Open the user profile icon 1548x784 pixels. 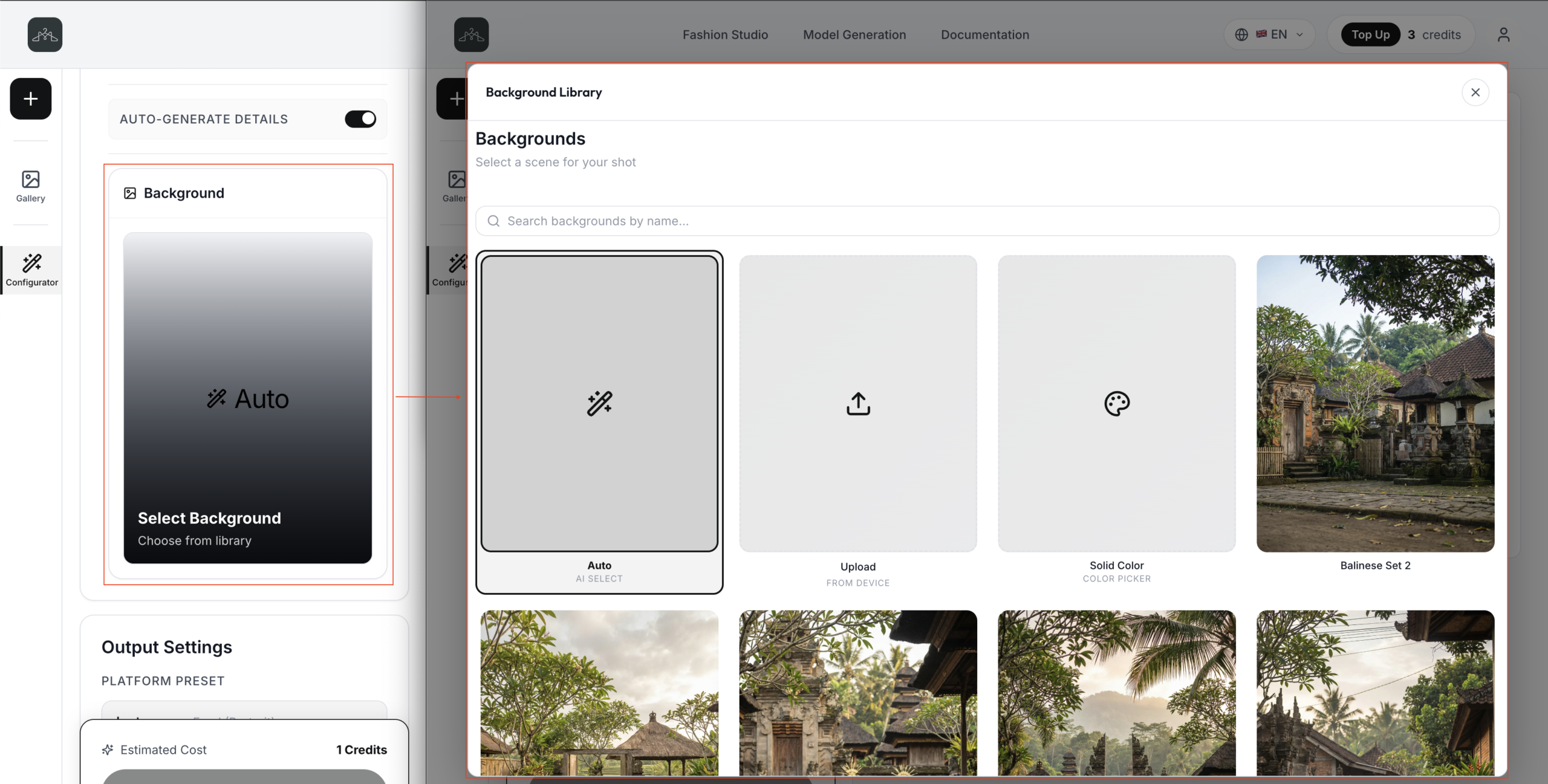click(x=1504, y=35)
